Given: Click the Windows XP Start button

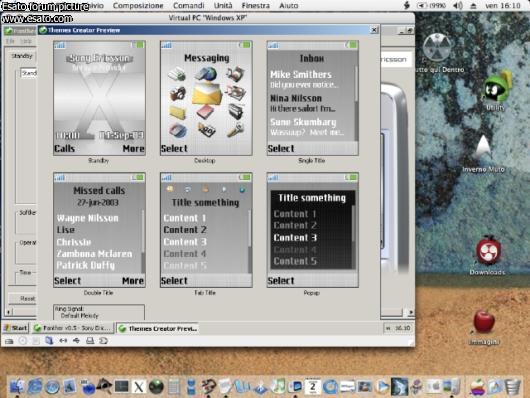Looking at the screenshot, I should pos(16,328).
